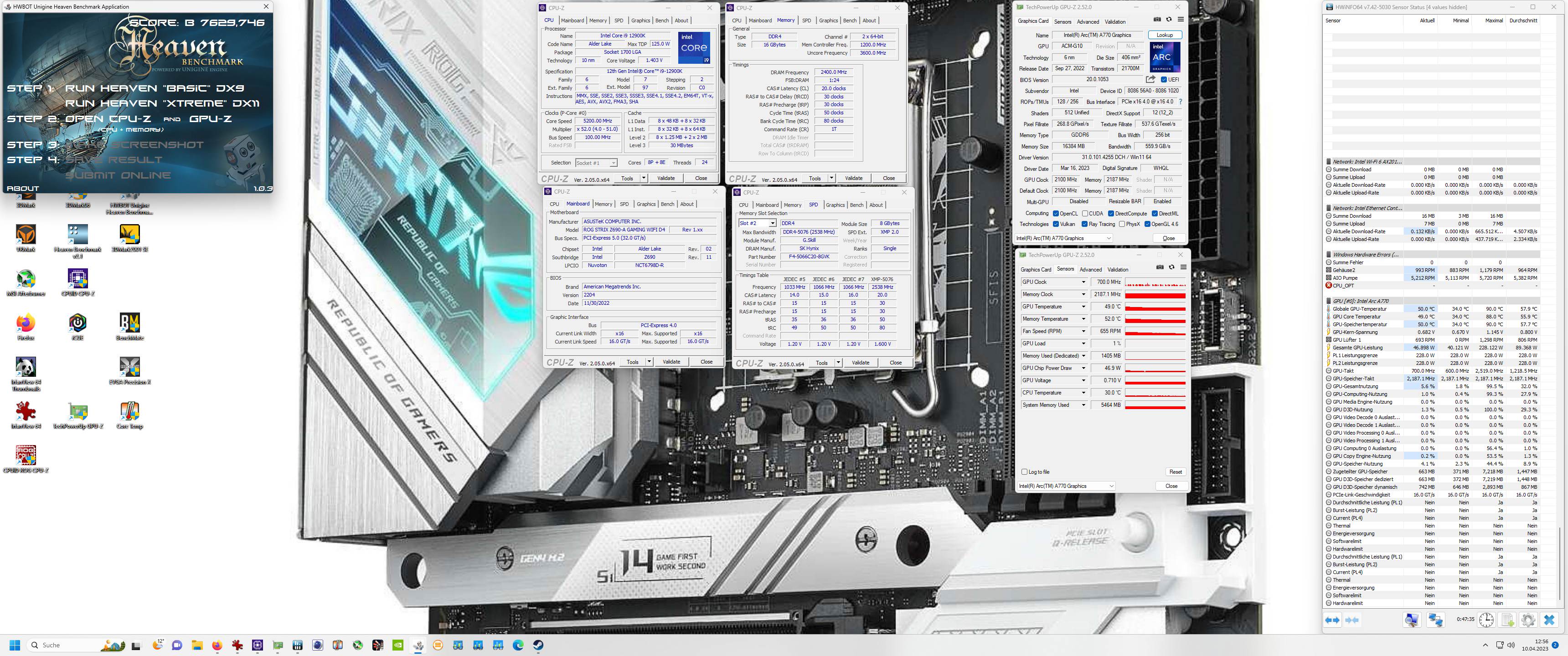Open Graphics tab in CPU-Z Memory window

point(828,20)
